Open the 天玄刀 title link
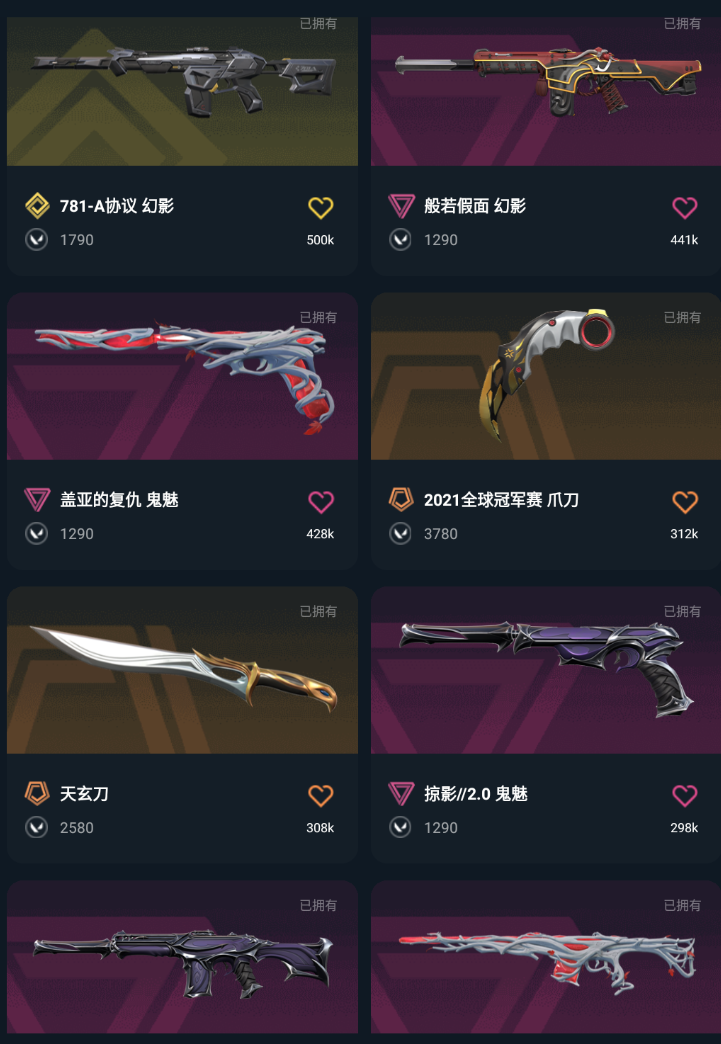Image resolution: width=721 pixels, height=1044 pixels. [85, 794]
